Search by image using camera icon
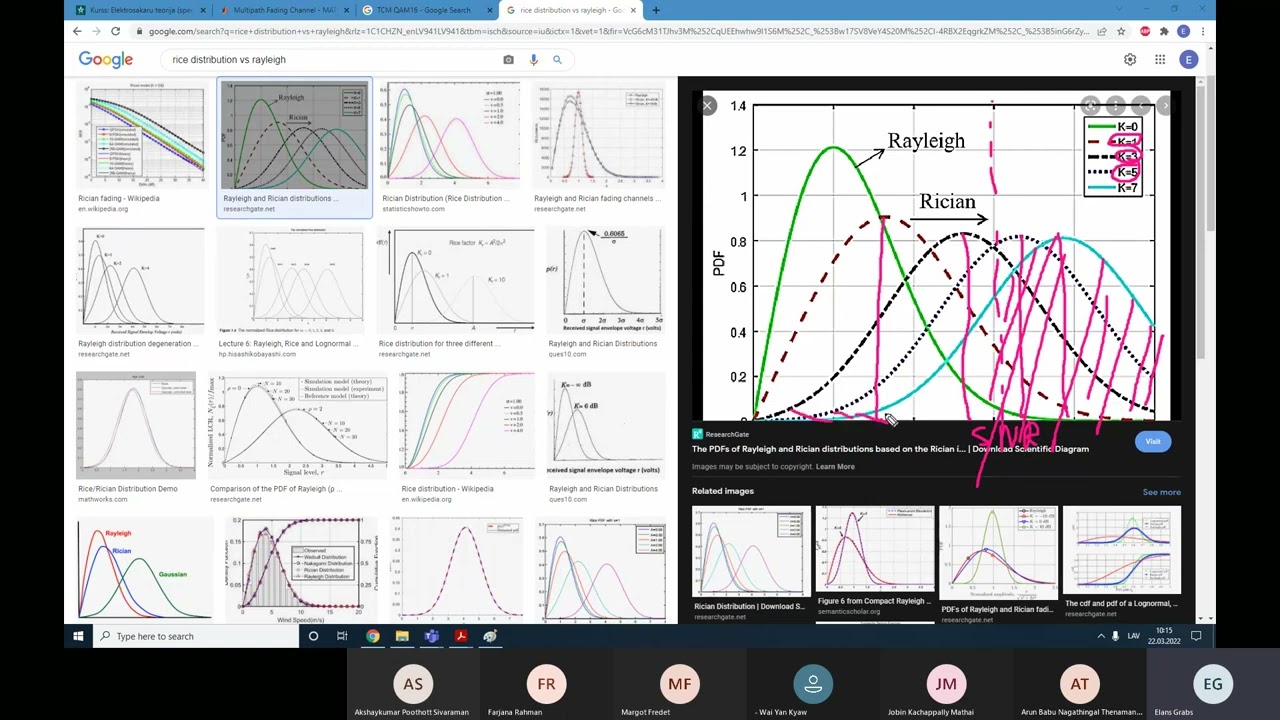The width and height of the screenshot is (1280, 720). click(508, 60)
